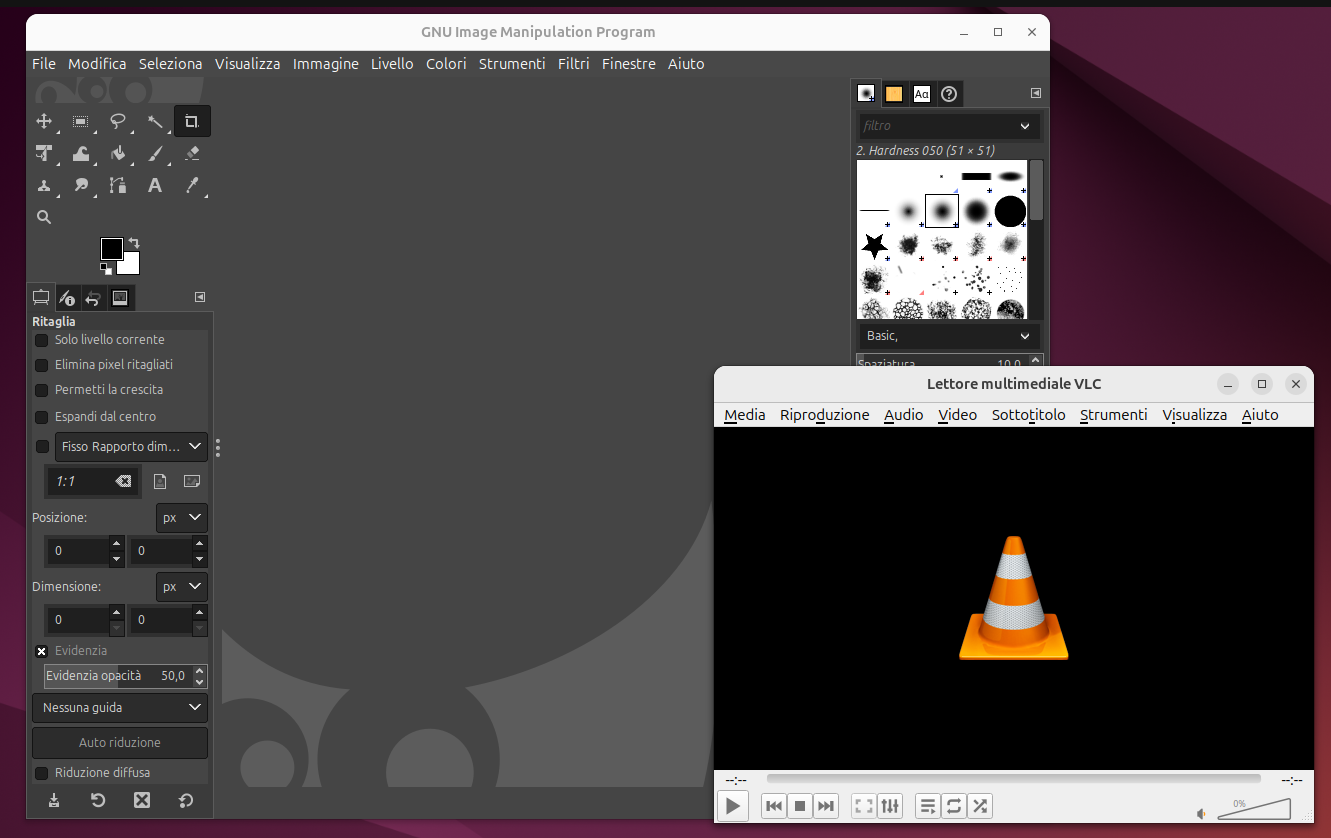Enable 'Solo livello corrente' checkbox
This screenshot has height=838, width=1331.
(x=42, y=340)
